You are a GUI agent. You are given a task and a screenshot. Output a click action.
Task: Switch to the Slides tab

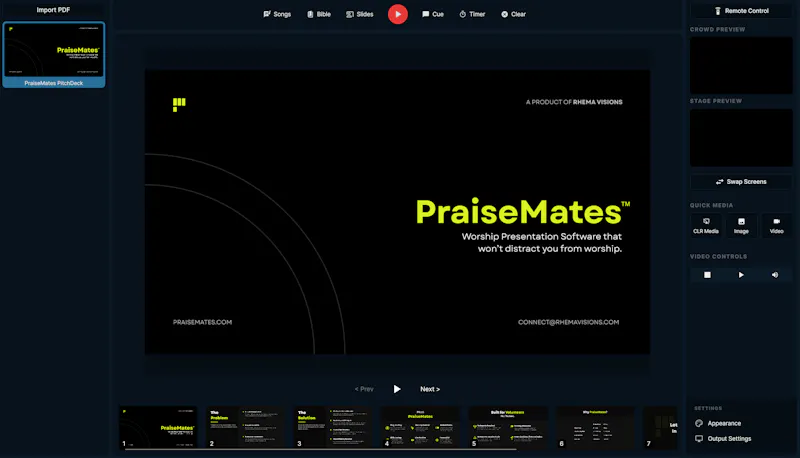click(x=360, y=14)
